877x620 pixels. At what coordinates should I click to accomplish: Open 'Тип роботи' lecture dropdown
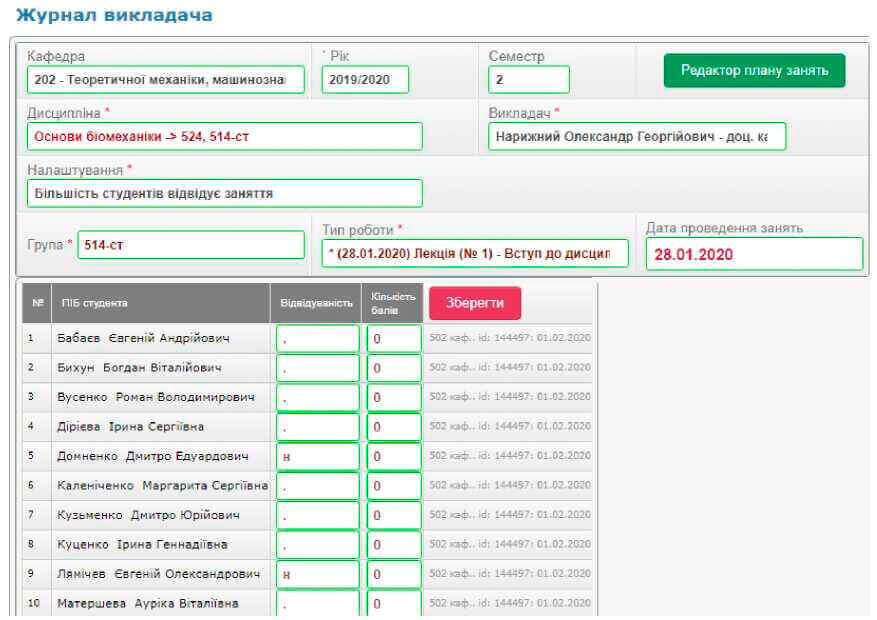[475, 254]
